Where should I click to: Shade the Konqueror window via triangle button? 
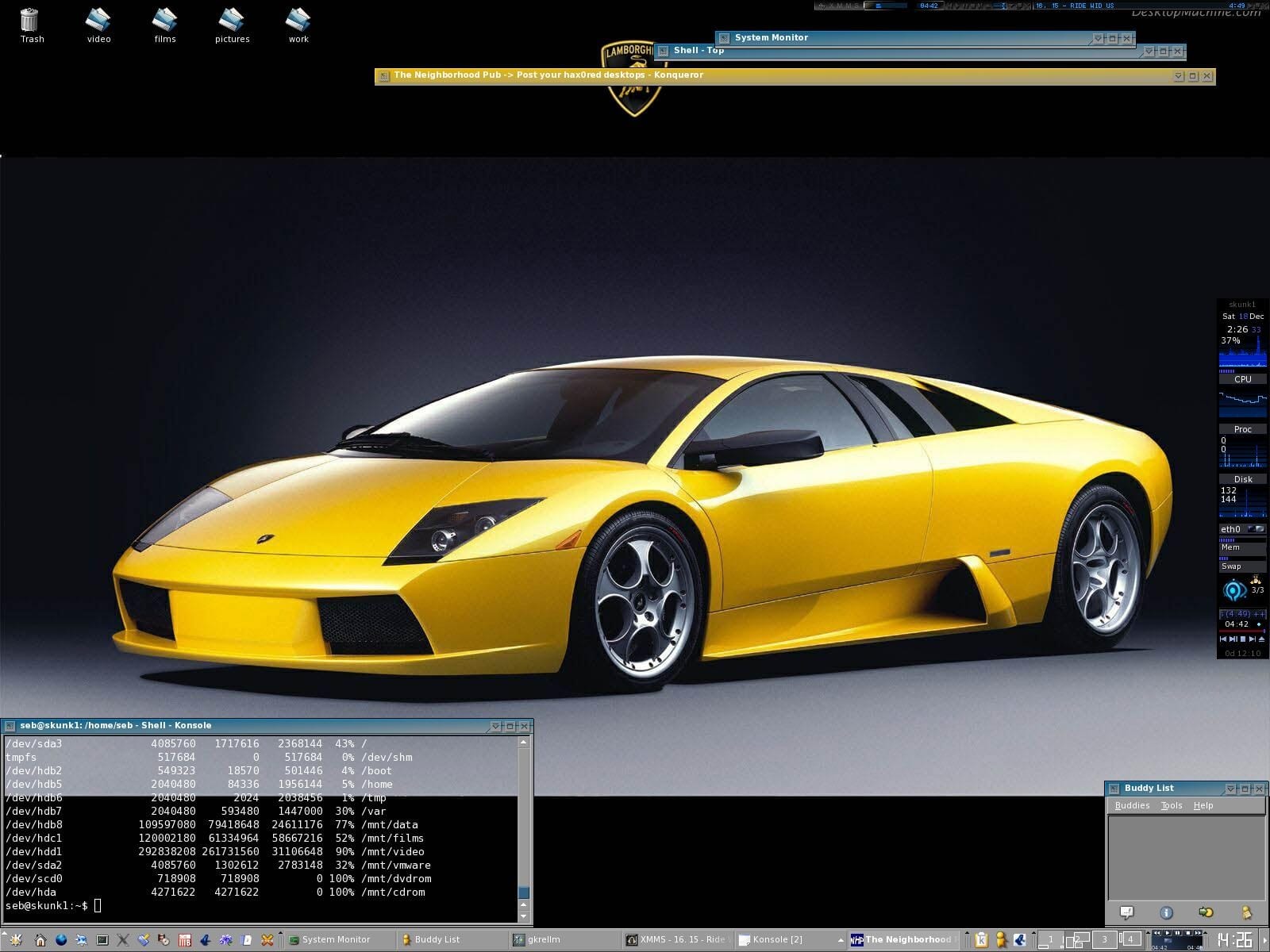[x=1178, y=76]
